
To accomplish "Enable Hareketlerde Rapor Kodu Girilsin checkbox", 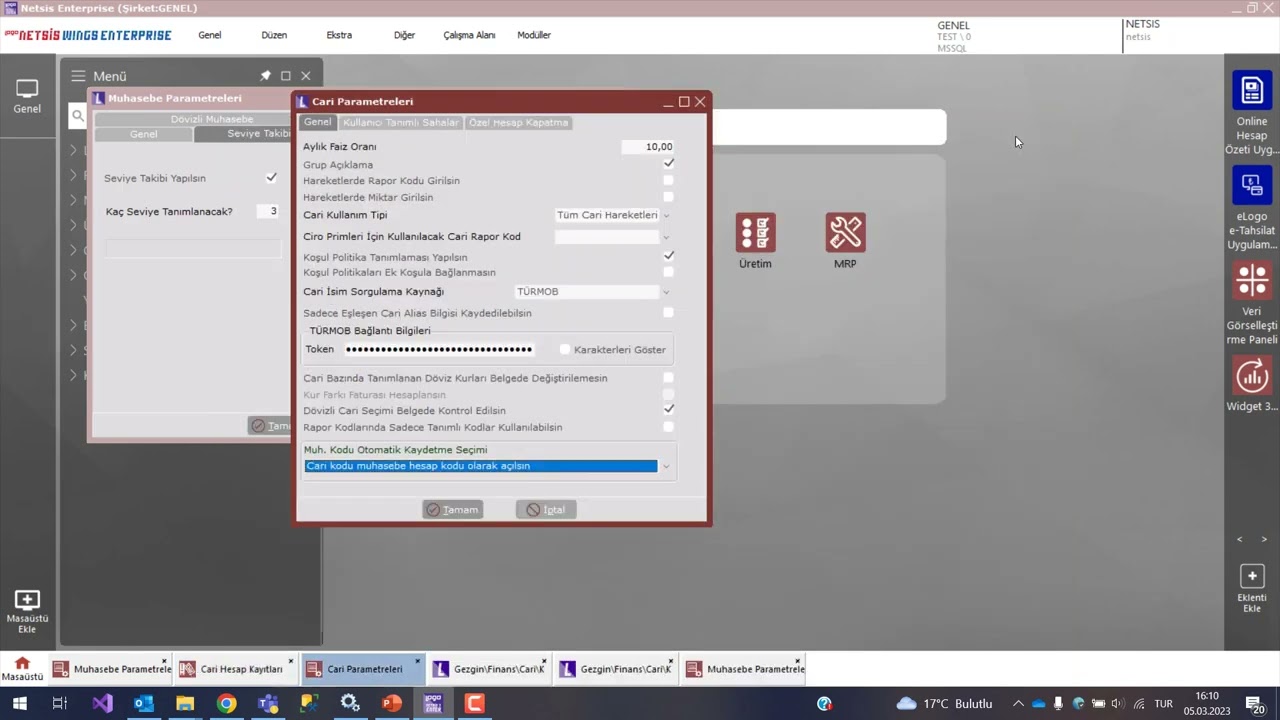I will [x=669, y=180].
